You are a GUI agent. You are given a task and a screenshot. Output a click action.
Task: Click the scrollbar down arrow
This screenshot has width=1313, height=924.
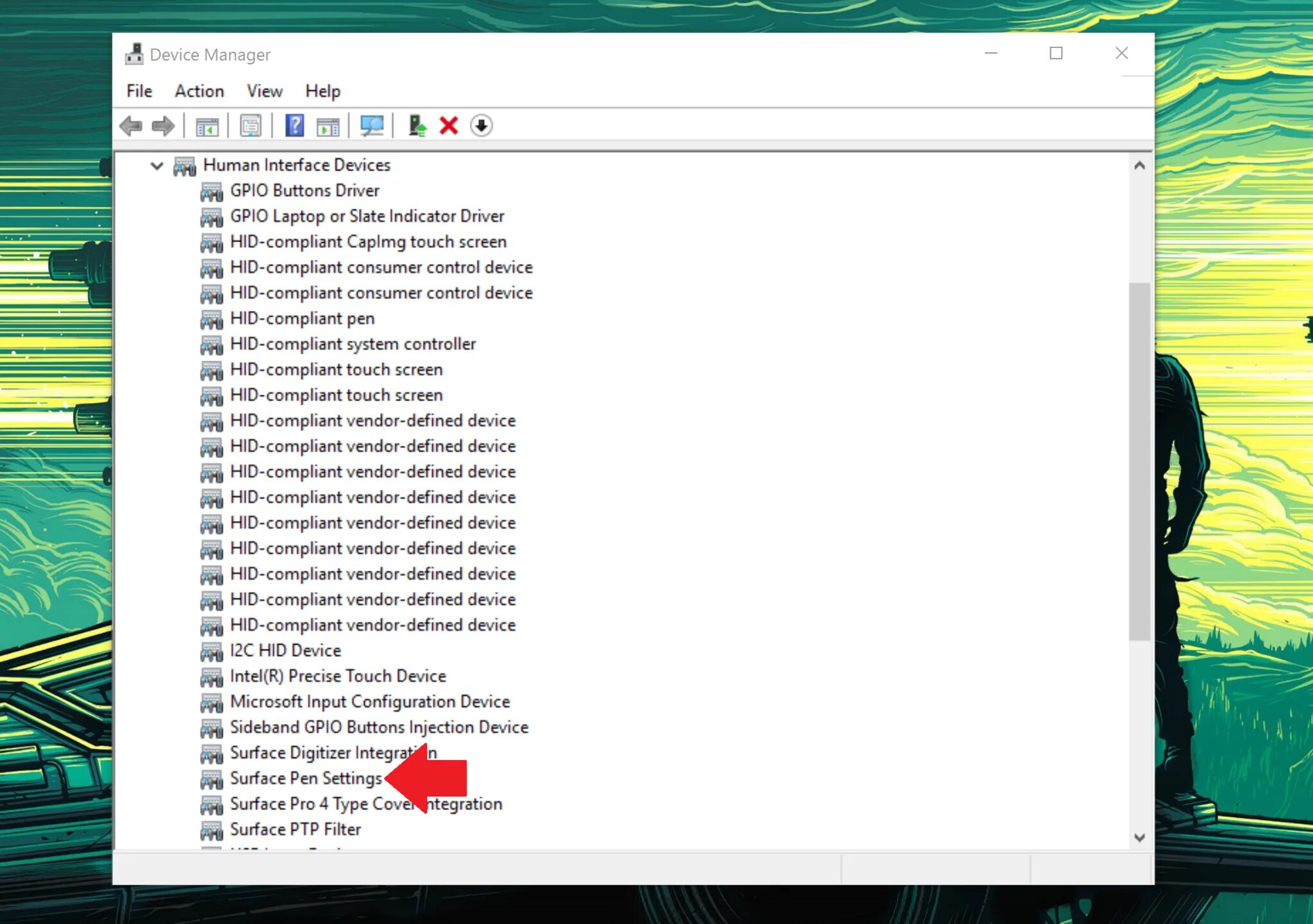pos(1139,837)
